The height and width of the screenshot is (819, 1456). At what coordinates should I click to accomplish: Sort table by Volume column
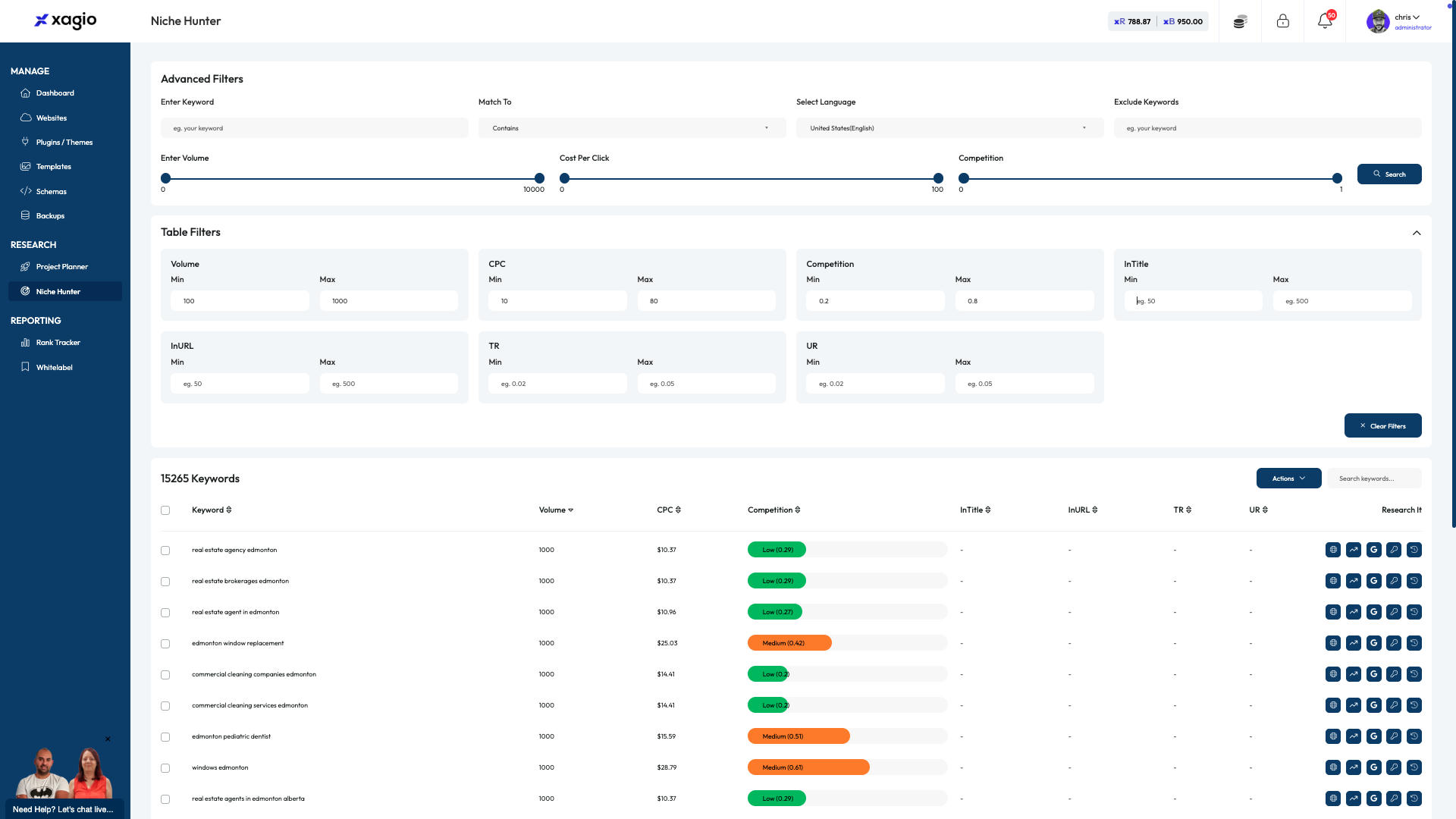556,510
